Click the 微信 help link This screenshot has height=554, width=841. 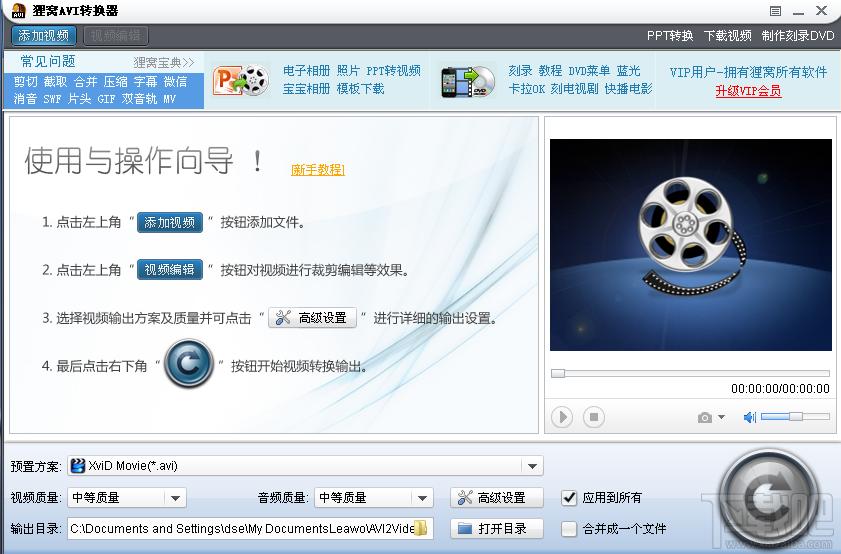(175, 82)
